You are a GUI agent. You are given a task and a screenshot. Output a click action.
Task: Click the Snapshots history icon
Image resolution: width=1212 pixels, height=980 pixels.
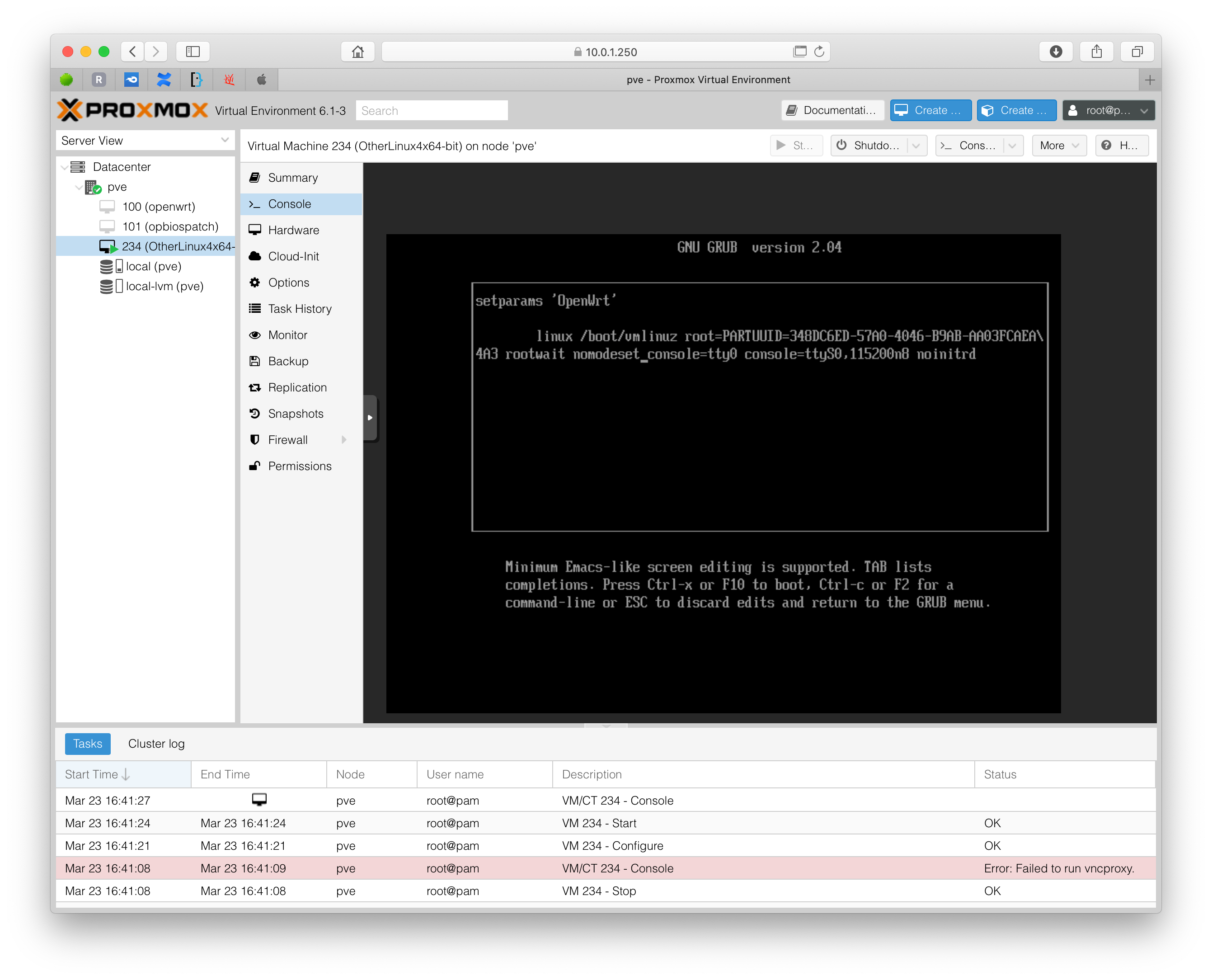[x=256, y=413]
